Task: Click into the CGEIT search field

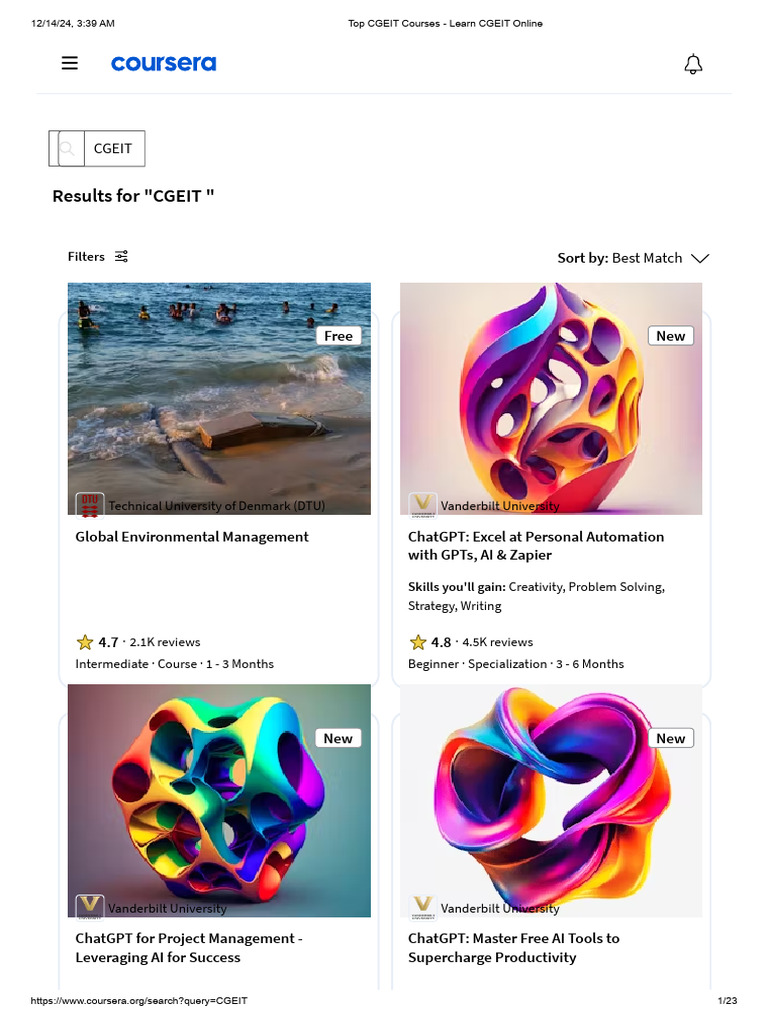Action: coord(114,149)
